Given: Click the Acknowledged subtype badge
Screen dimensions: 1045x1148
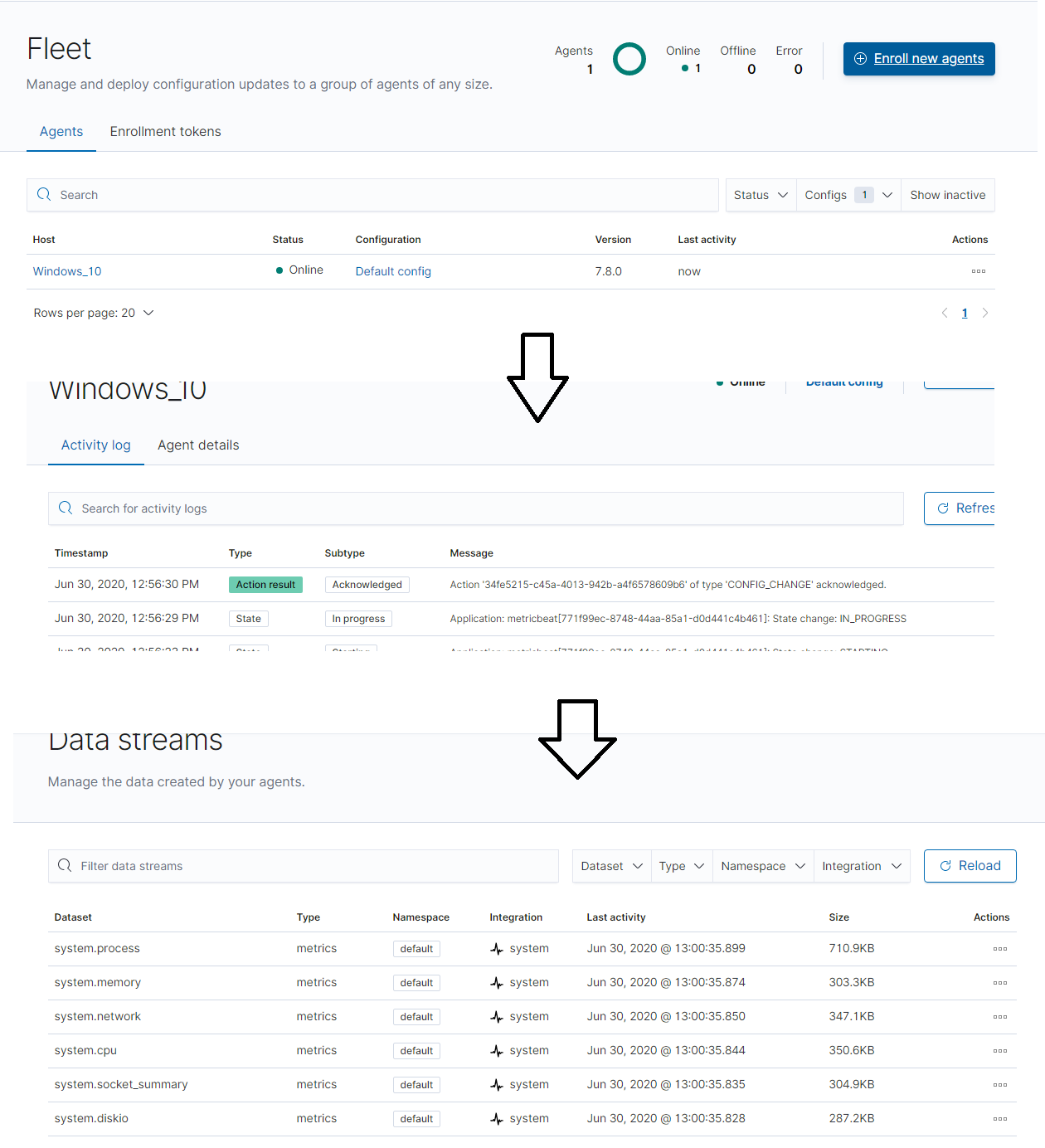Looking at the screenshot, I should pos(367,585).
